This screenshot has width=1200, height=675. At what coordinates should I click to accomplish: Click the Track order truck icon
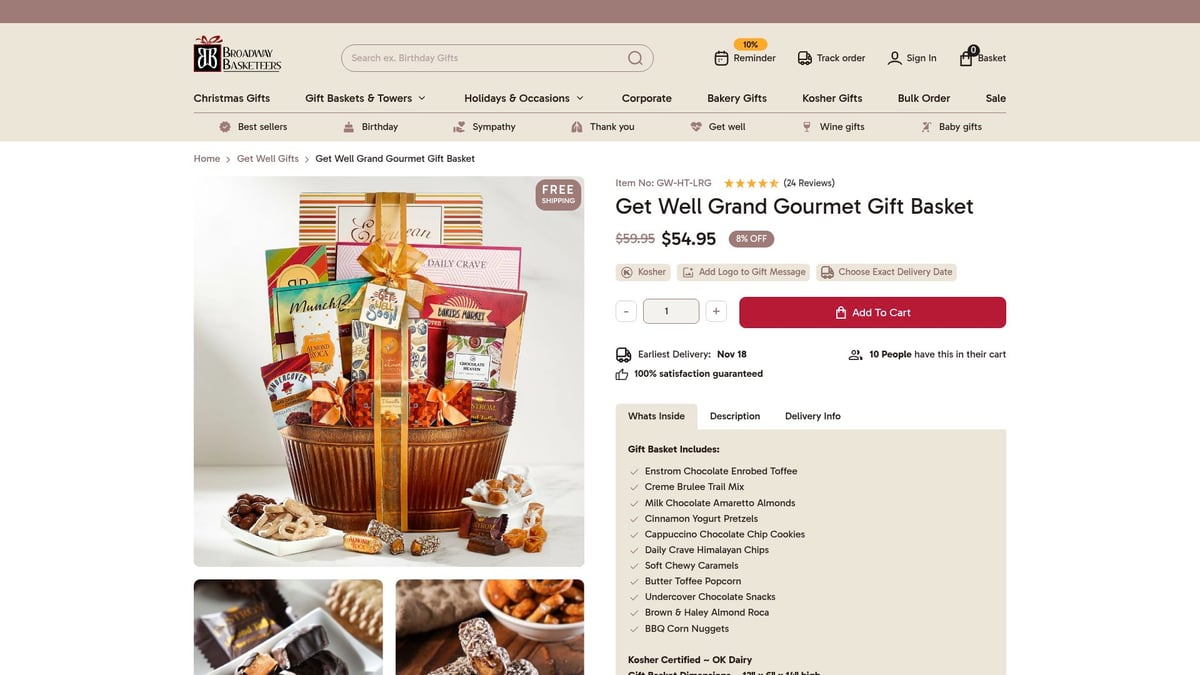[804, 58]
